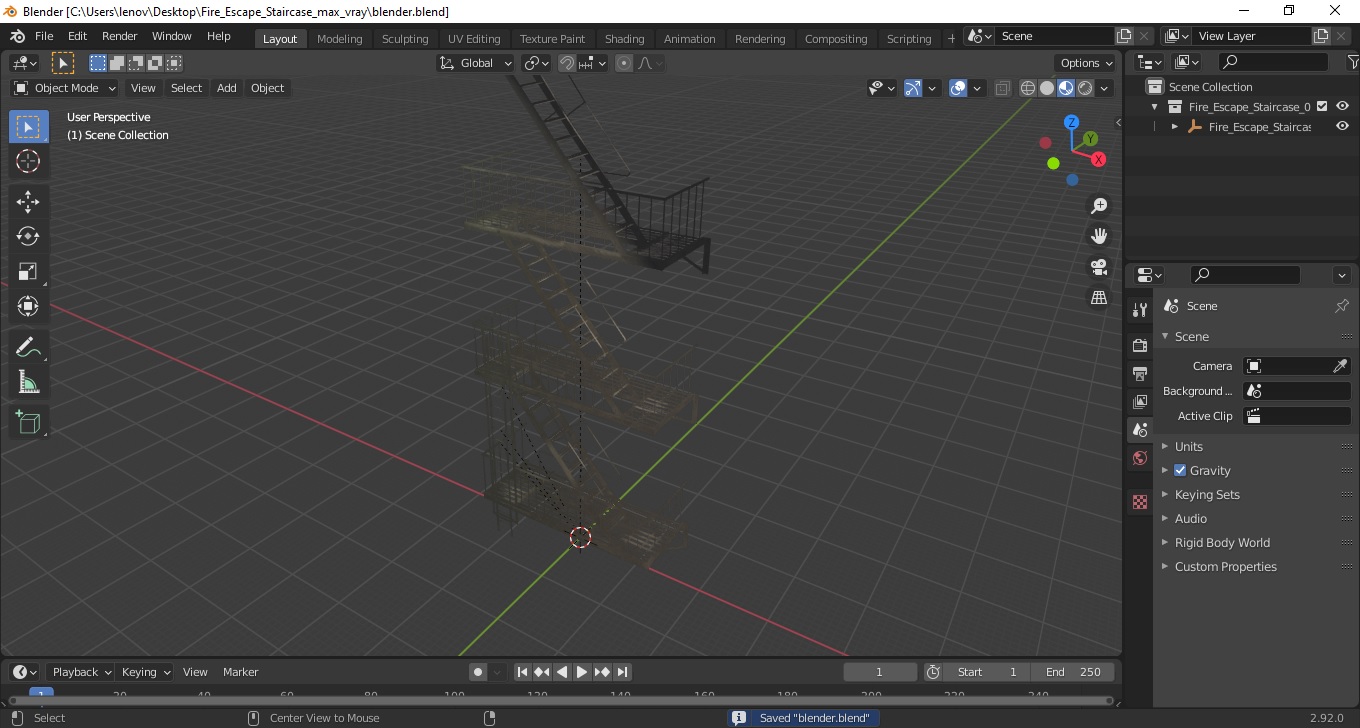The width and height of the screenshot is (1360, 728).
Task: Toggle snapping magnet icon
Action: point(567,63)
